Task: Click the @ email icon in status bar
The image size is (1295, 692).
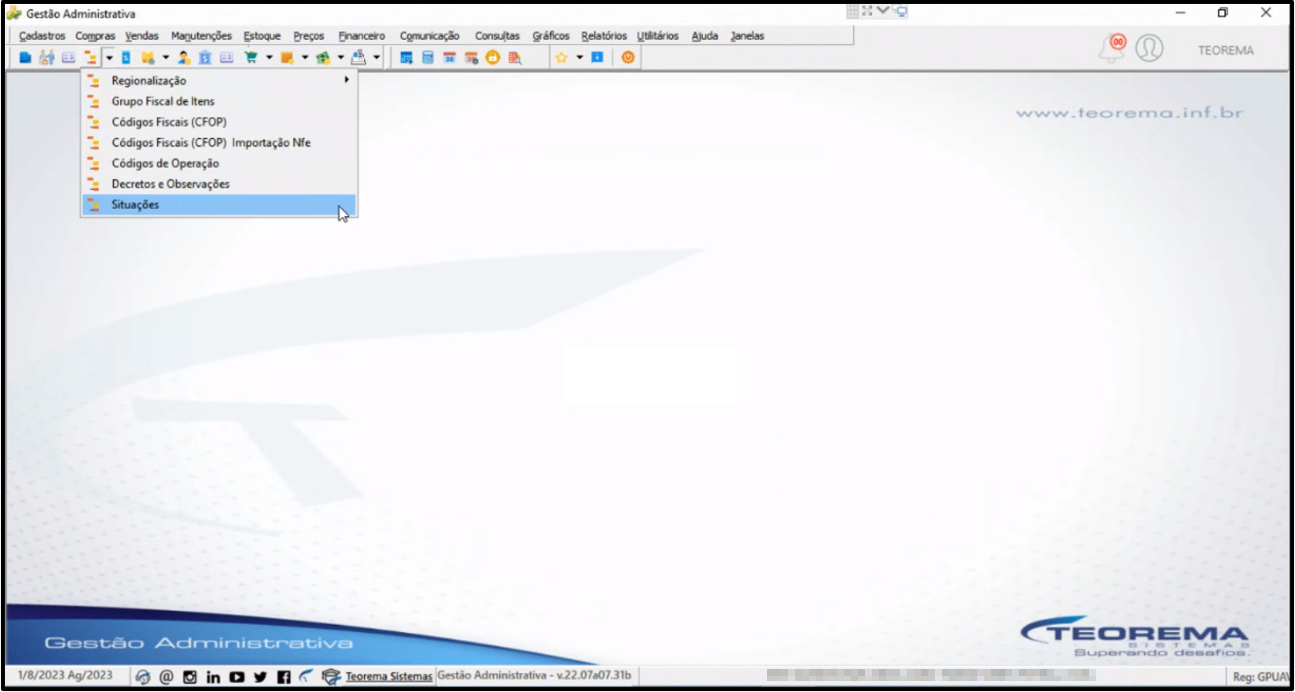Action: tap(166, 677)
